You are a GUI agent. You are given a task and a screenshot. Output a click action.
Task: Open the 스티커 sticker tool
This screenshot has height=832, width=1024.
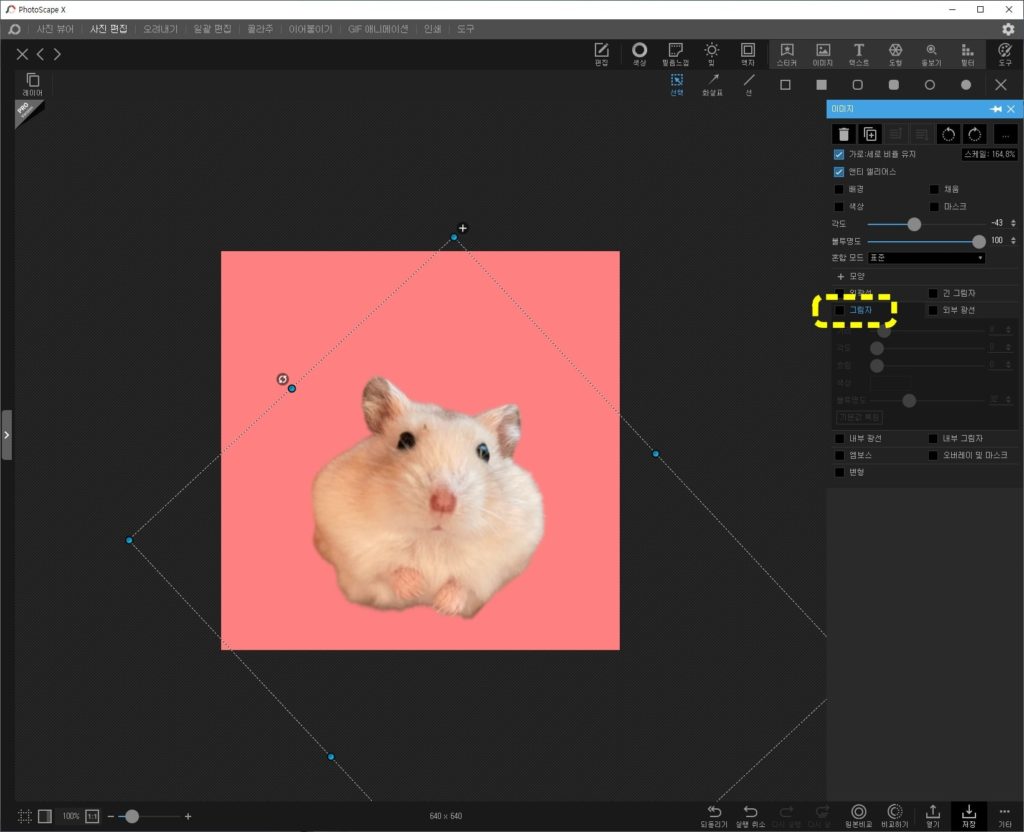click(x=787, y=55)
